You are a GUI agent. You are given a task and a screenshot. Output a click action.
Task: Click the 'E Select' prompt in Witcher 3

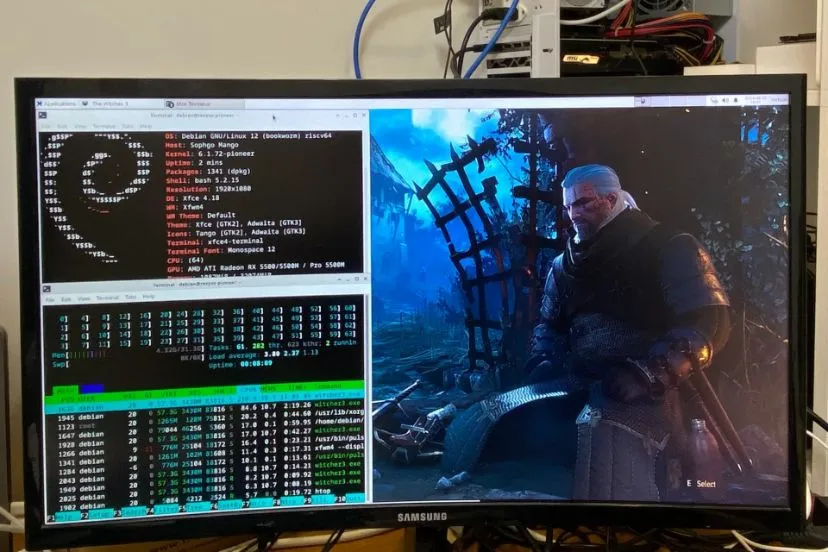point(701,483)
